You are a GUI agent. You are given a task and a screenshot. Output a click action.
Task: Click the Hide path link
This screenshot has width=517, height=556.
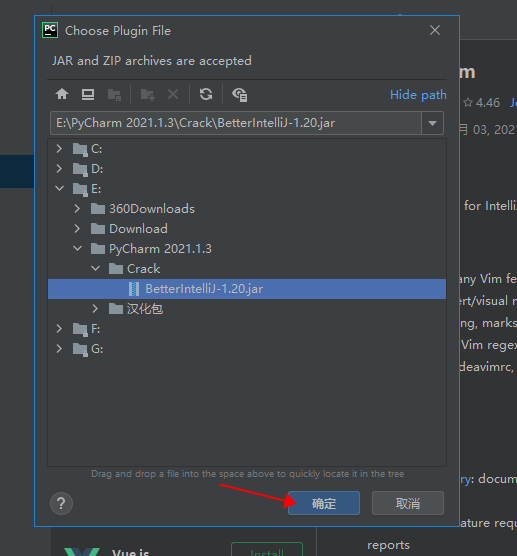pyautogui.click(x=418, y=95)
